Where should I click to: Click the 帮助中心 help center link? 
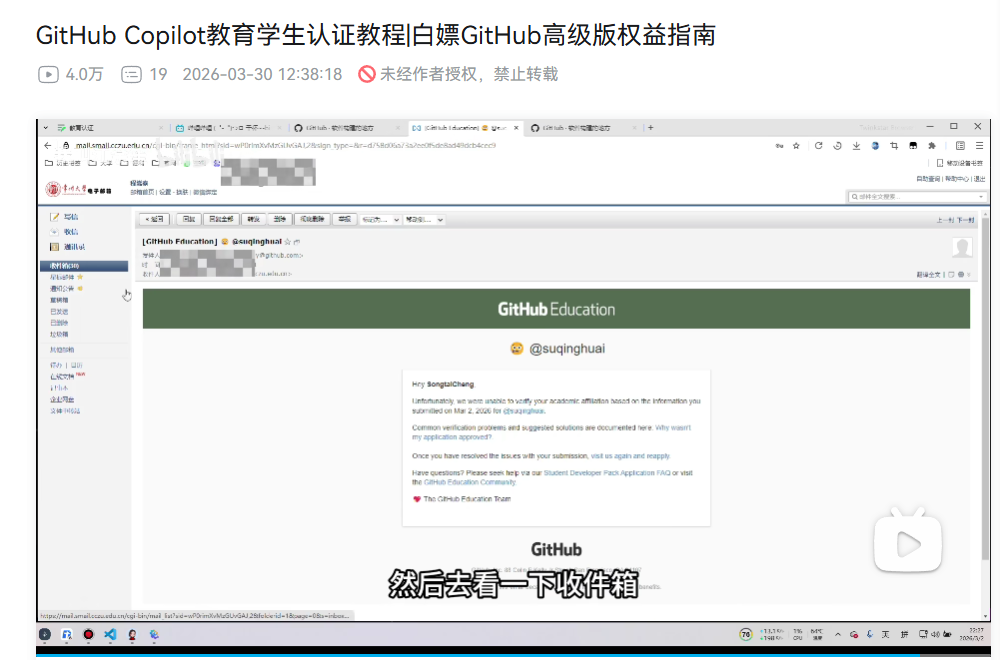tap(957, 179)
